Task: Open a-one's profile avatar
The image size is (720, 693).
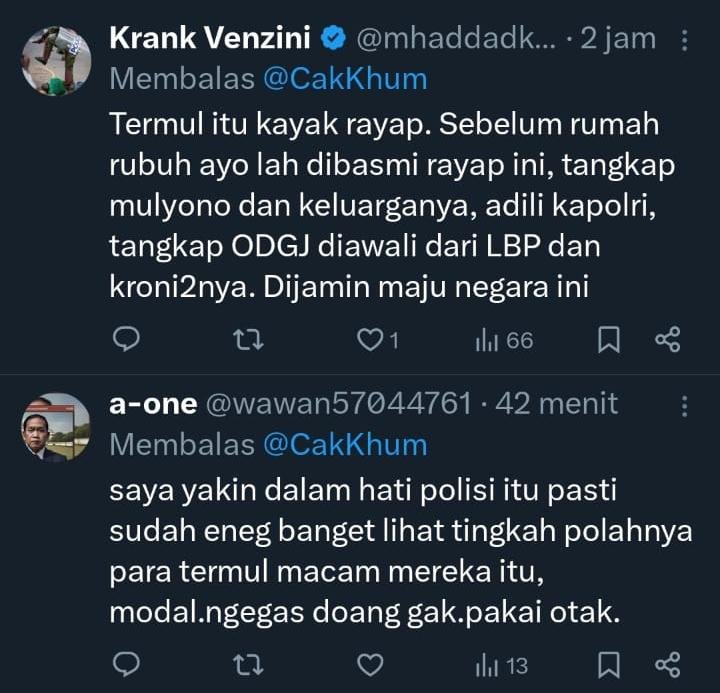Action: [x=56, y=426]
